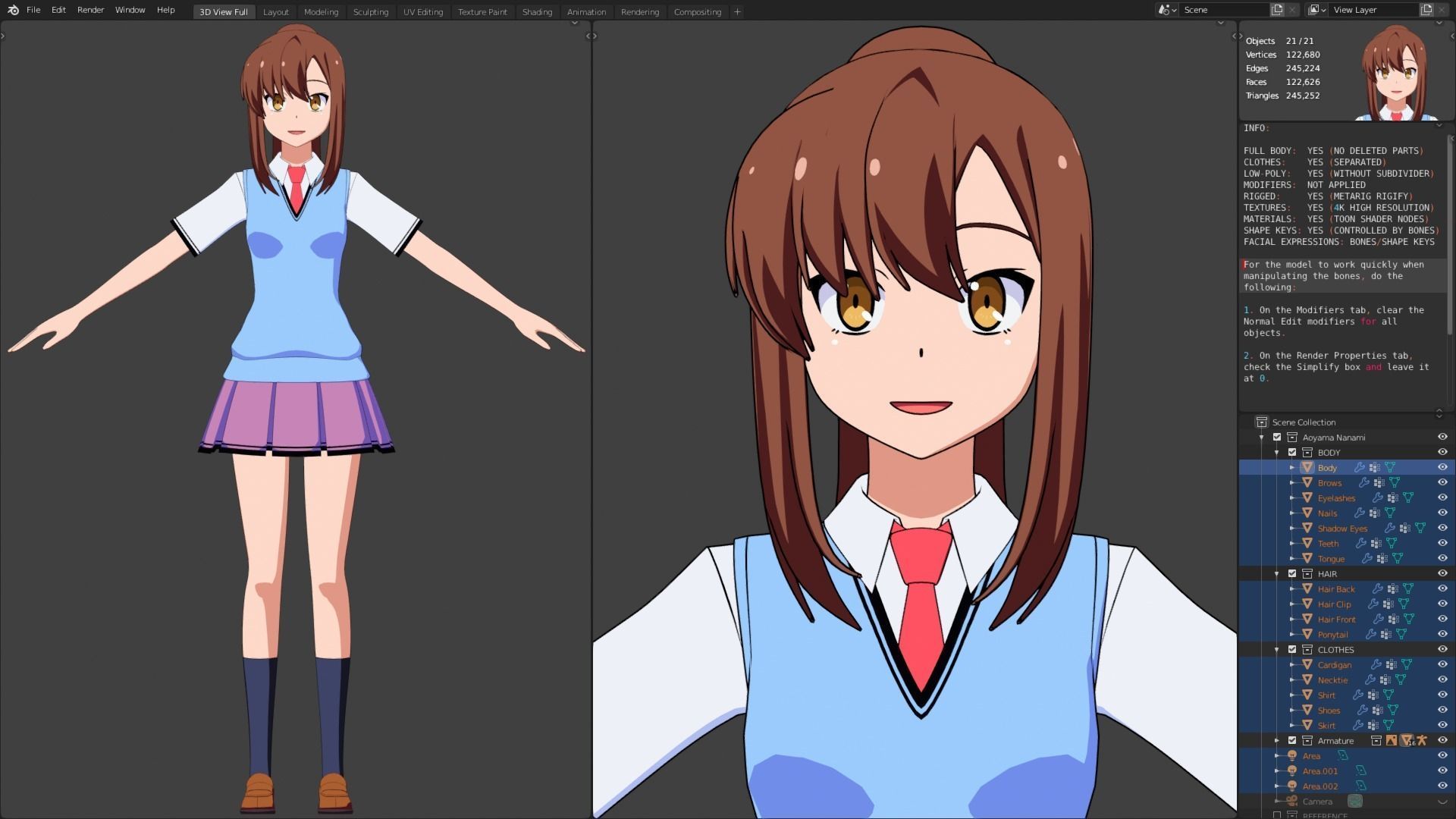This screenshot has height=819, width=1456.
Task: Click the Scene name field
Action: pyautogui.click(x=1224, y=10)
